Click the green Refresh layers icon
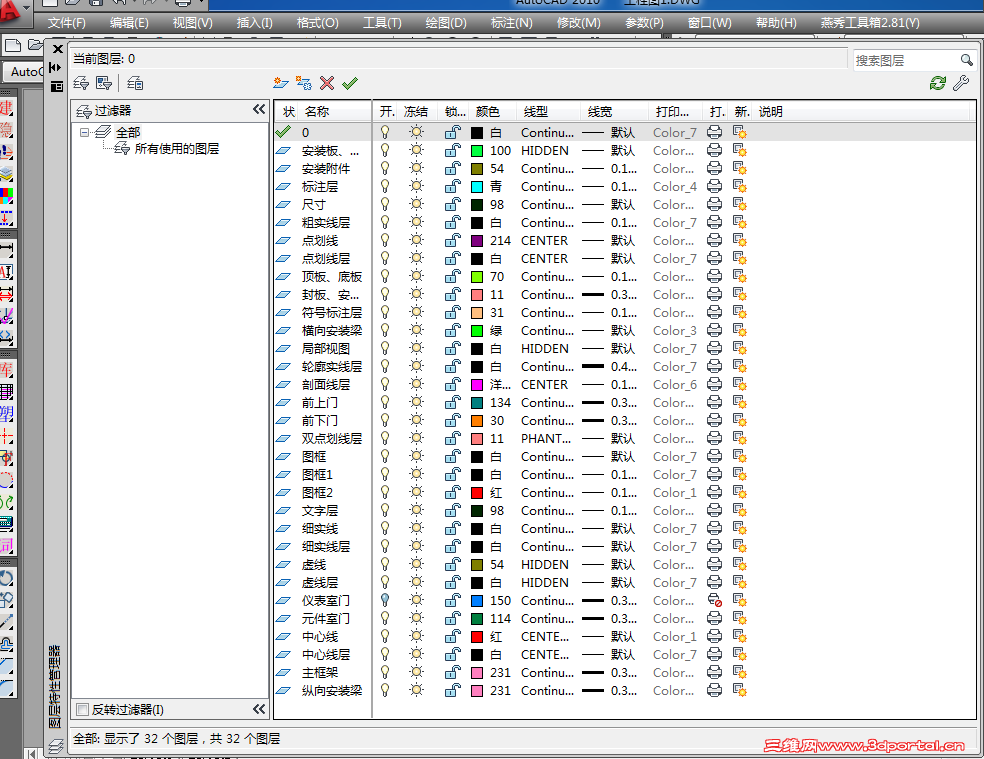984x759 pixels. point(938,83)
